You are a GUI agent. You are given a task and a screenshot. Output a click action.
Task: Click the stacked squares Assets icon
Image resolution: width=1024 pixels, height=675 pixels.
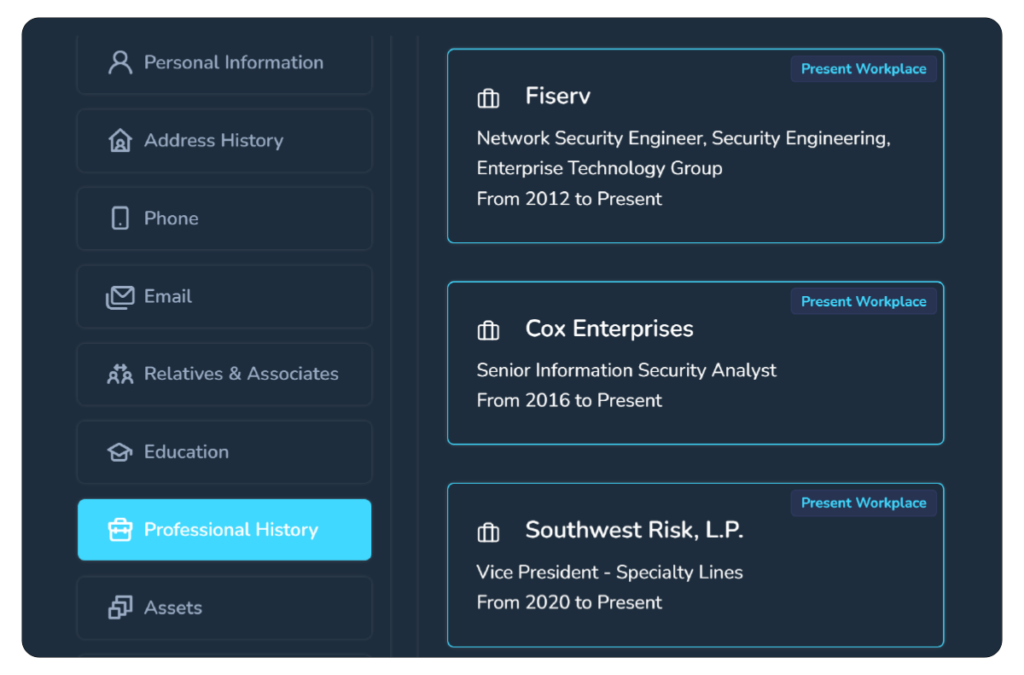click(120, 607)
